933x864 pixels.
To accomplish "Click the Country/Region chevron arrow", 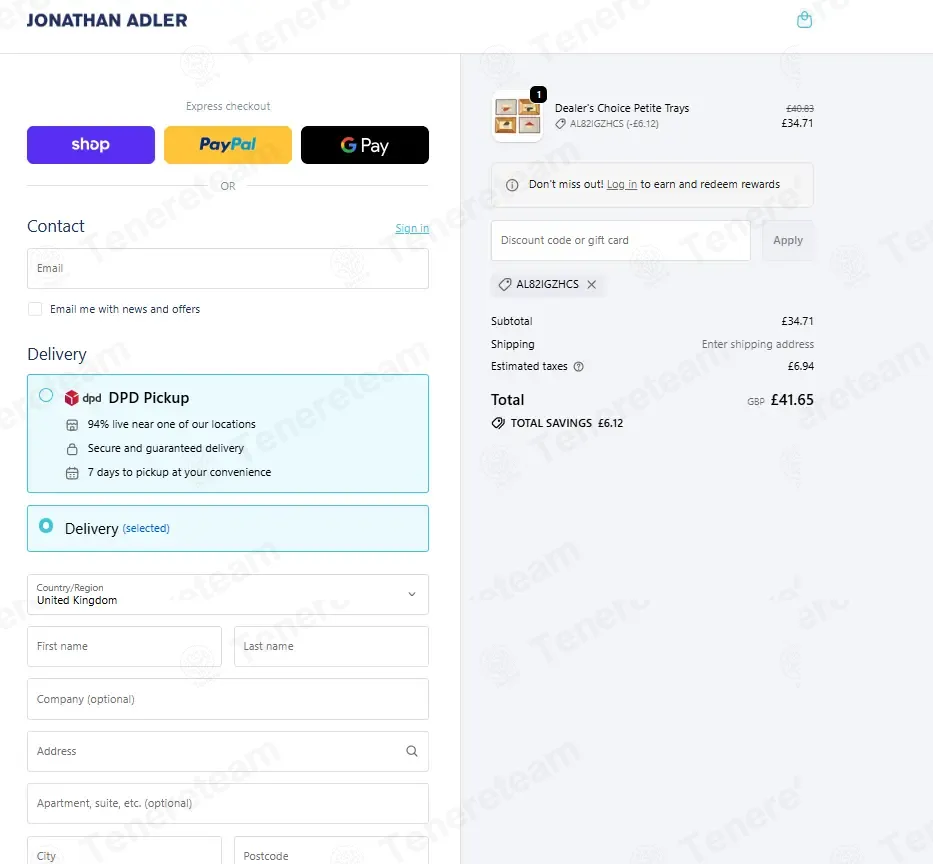I will point(412,594).
